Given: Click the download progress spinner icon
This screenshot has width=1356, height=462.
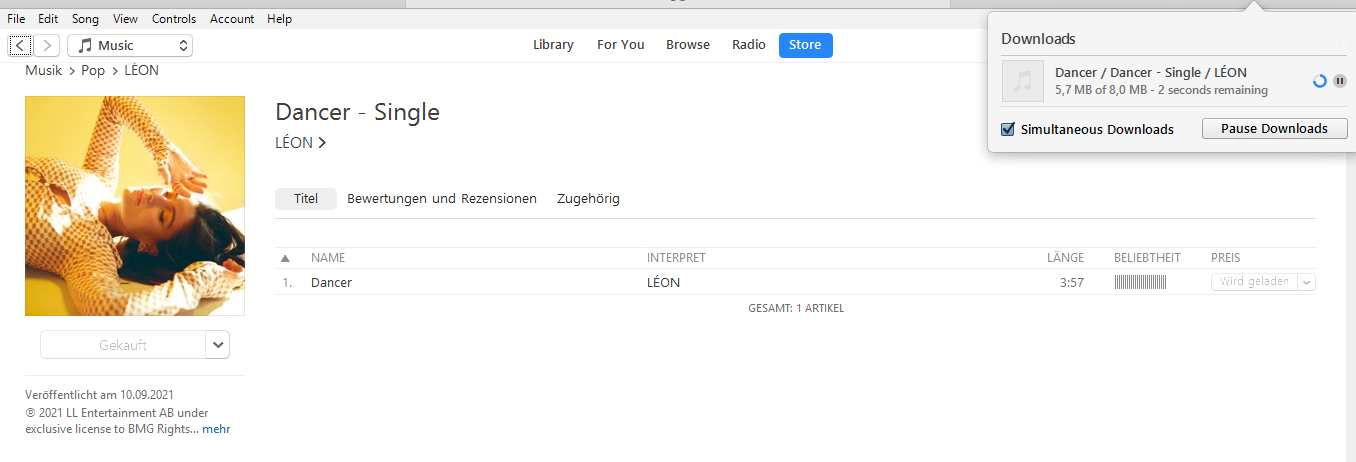Looking at the screenshot, I should (x=1319, y=81).
